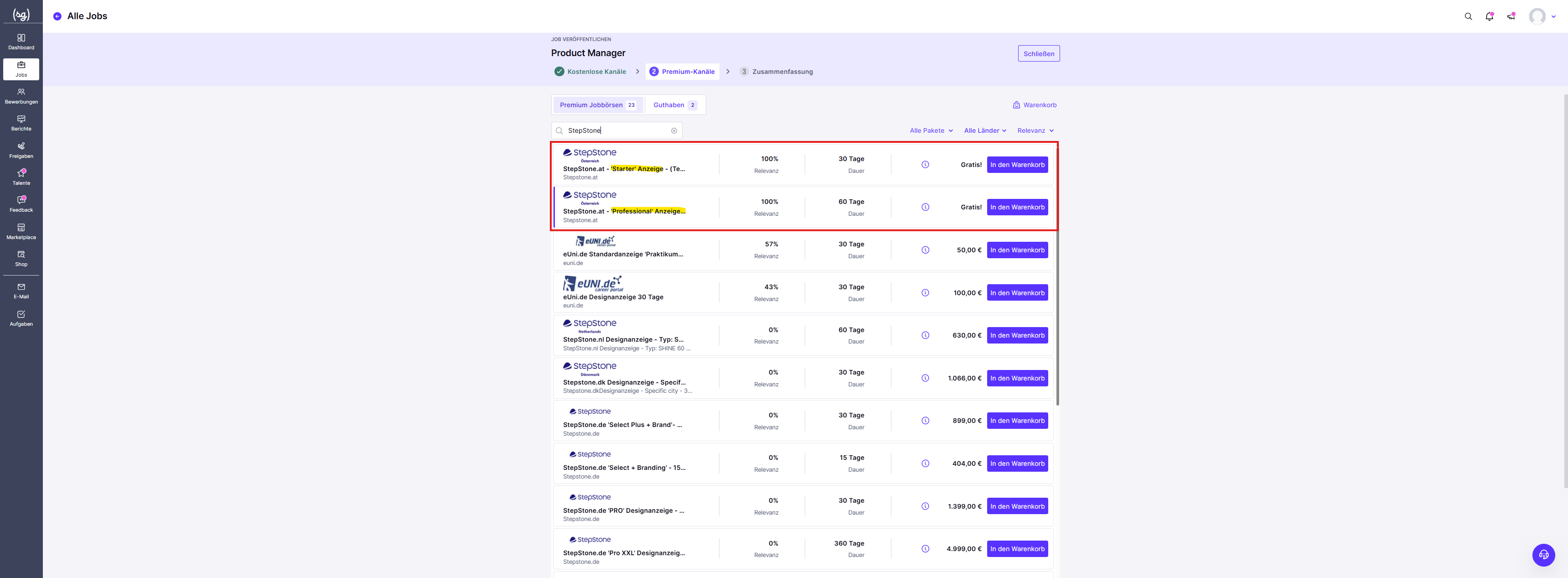1568x578 pixels.
Task: Open the announcements megaphone icon
Action: (x=1511, y=16)
